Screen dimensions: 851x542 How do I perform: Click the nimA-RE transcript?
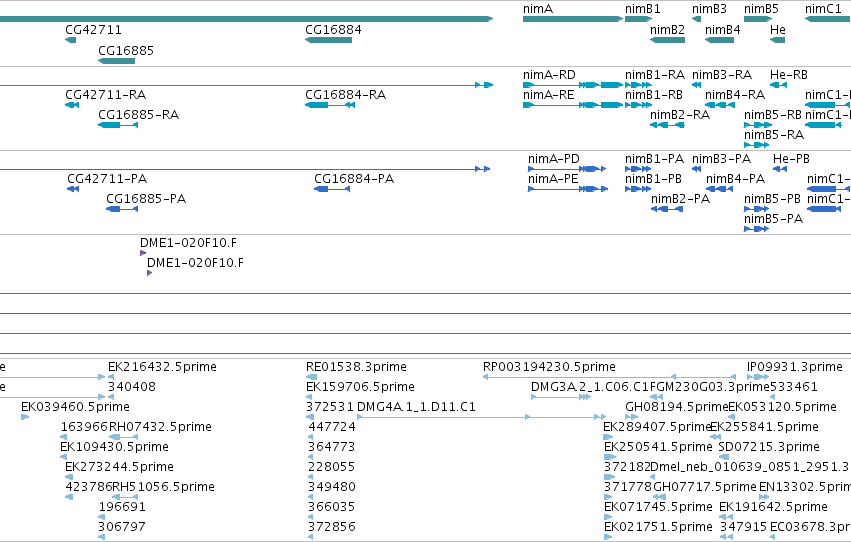[573, 105]
